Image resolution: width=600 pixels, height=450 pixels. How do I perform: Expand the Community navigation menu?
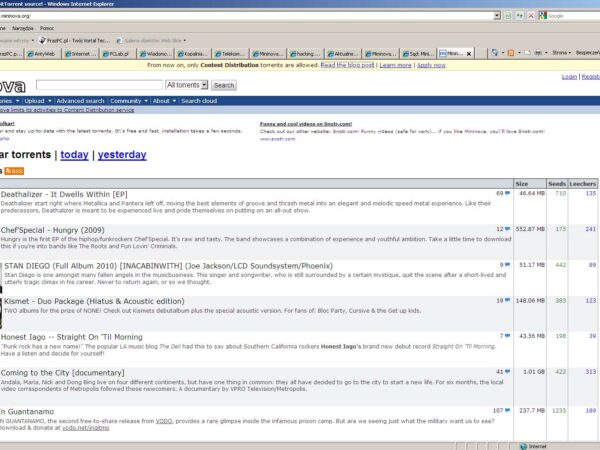[x=128, y=101]
